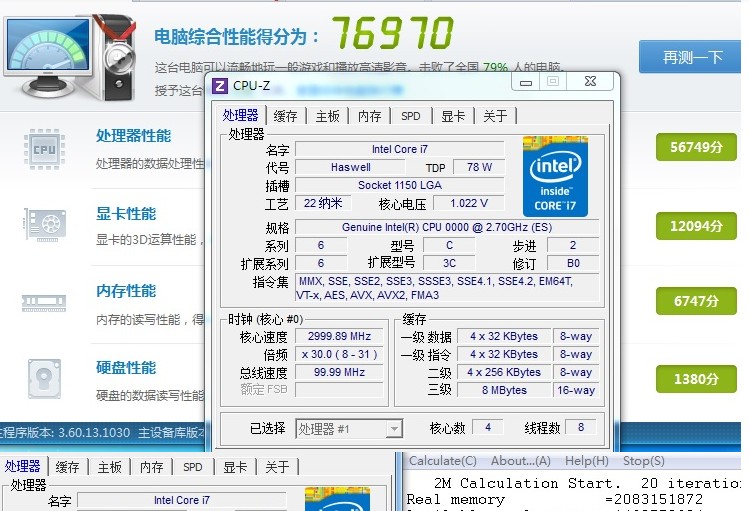Click the 线程数 value 8
This screenshot has width=749, height=511.
581,427
